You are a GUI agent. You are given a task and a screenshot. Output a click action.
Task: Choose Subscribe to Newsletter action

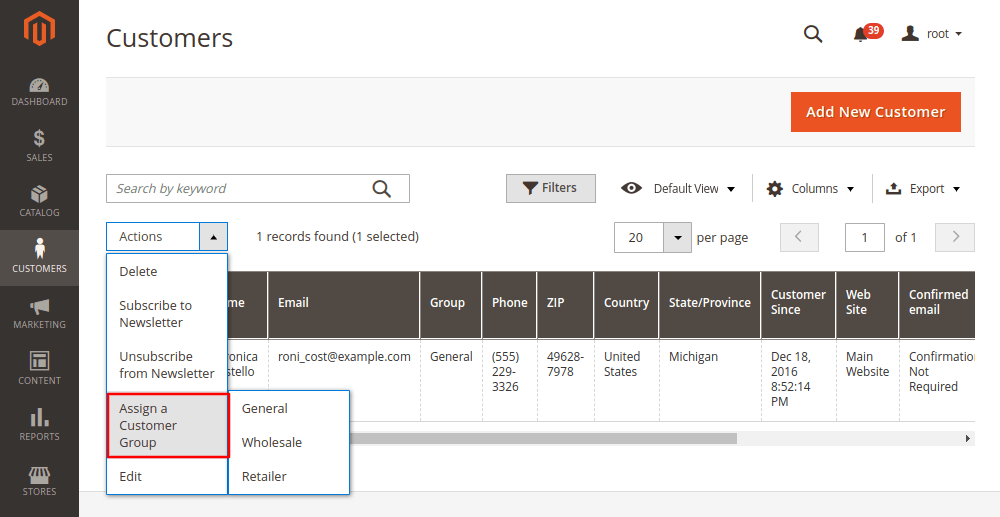(x=166, y=314)
